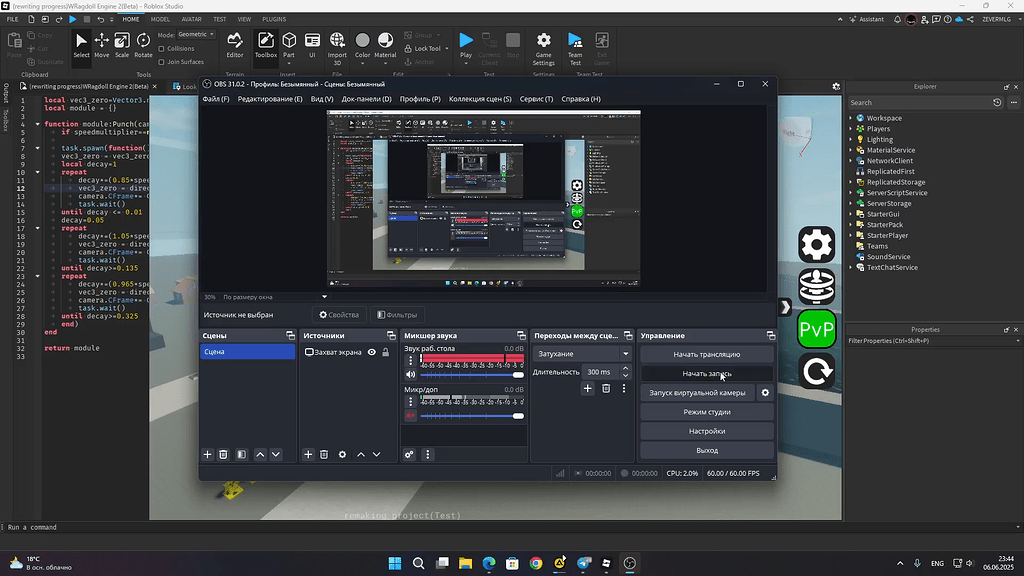Enable Режим студии in OBS
The image size is (1024, 576).
(708, 412)
